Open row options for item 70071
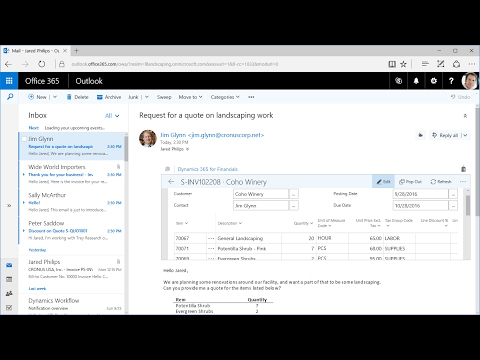 pyautogui.click(x=211, y=249)
